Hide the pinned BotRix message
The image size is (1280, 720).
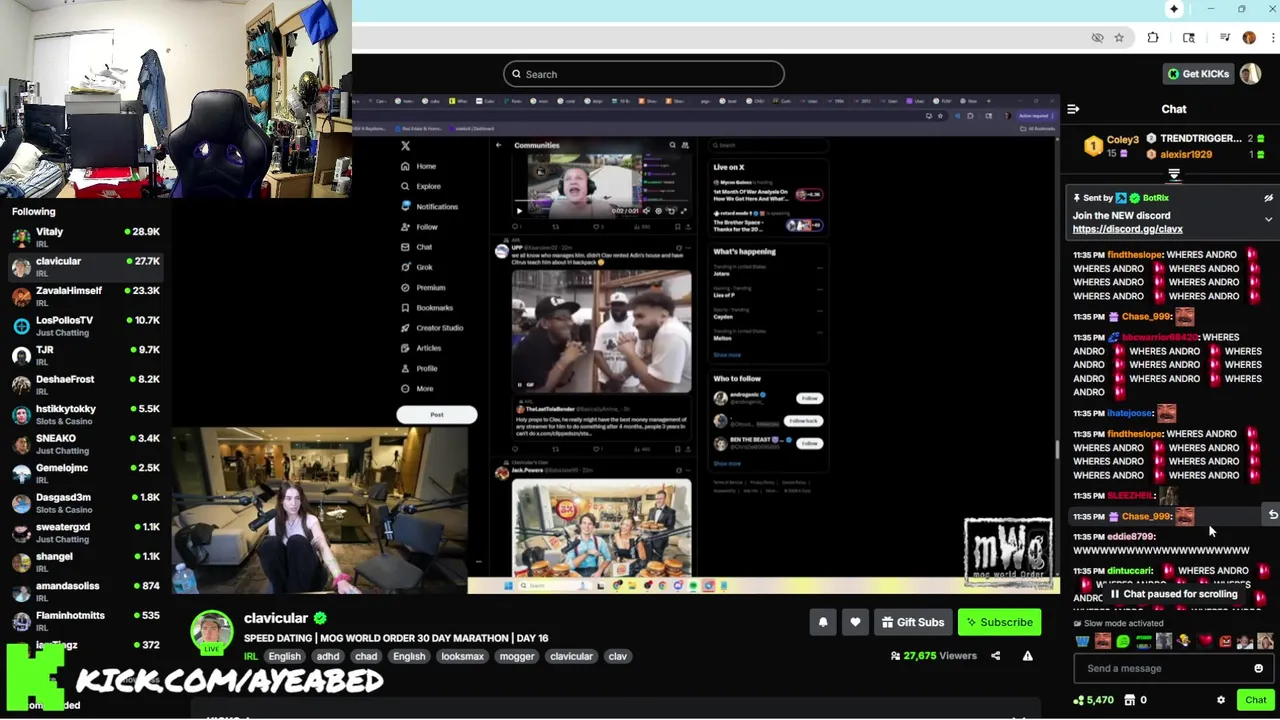point(1268,198)
